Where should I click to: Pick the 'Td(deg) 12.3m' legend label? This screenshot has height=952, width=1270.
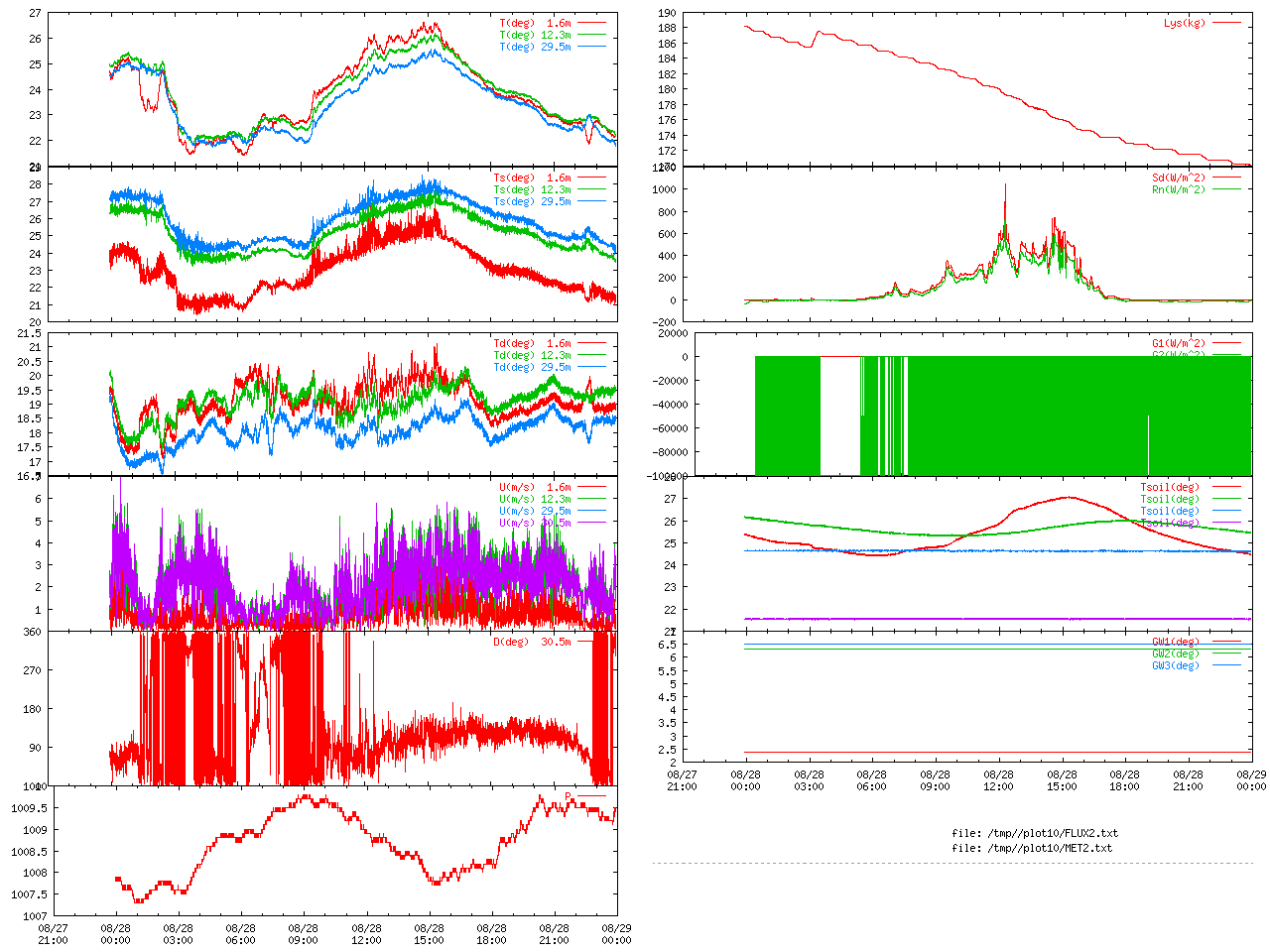click(532, 356)
